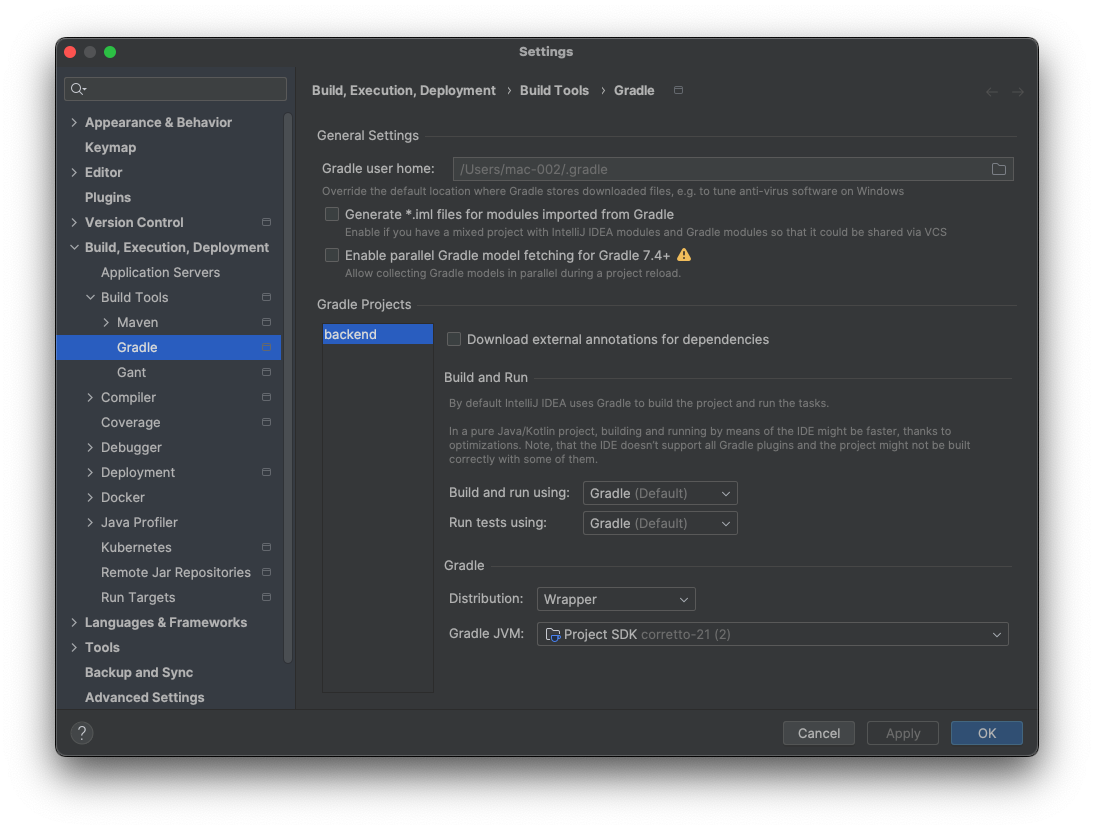Expand Languages & Frameworks section
This screenshot has width=1094, height=830.
coord(74,623)
